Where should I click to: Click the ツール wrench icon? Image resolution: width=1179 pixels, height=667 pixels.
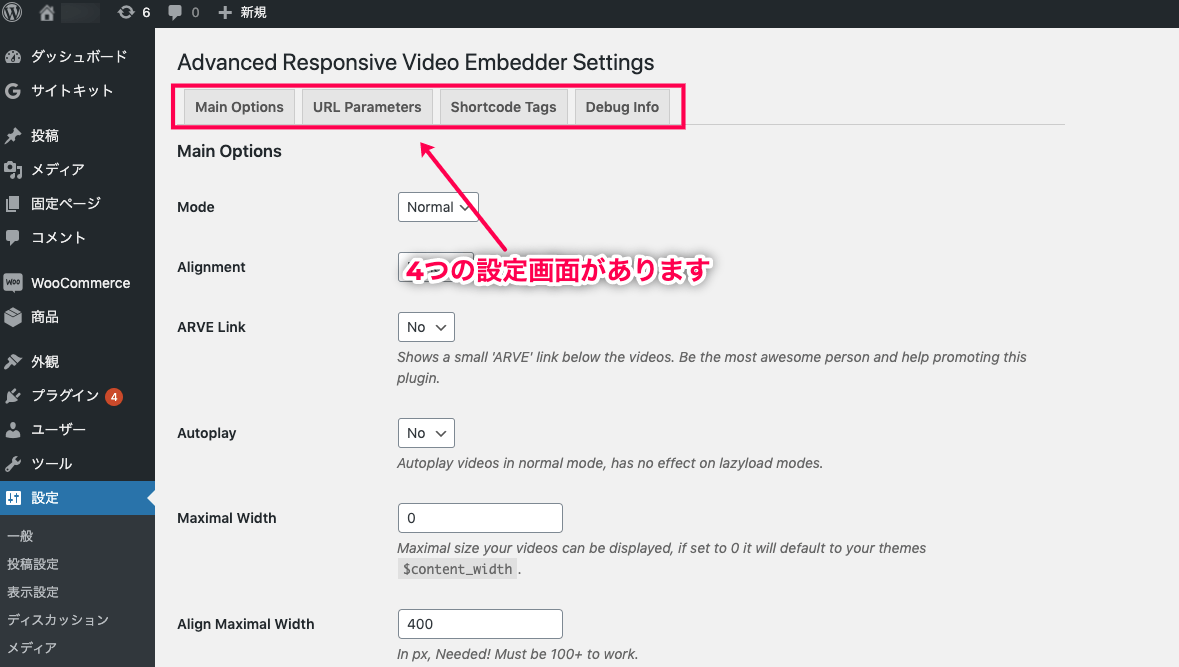point(13,463)
